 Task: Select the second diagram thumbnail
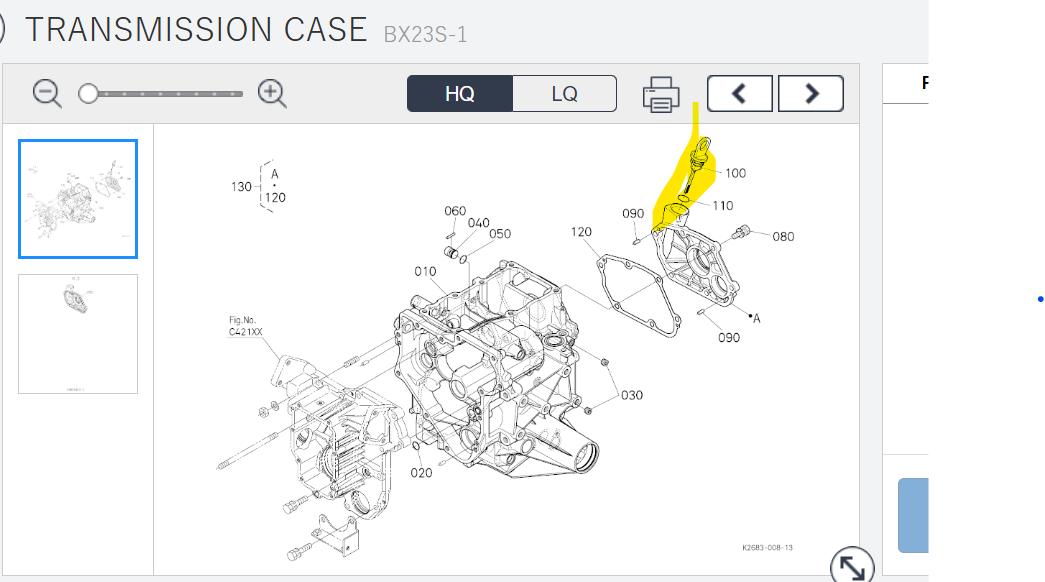78,333
